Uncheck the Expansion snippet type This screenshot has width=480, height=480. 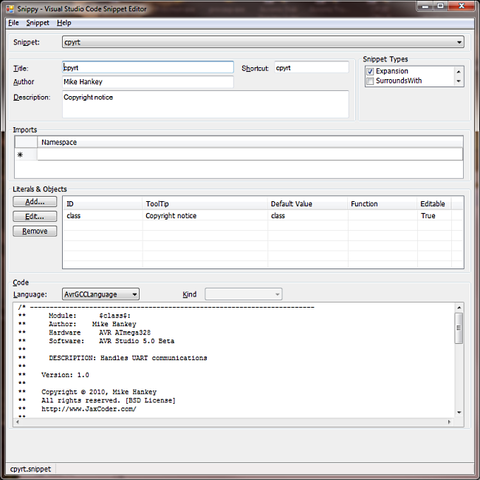pos(370,71)
